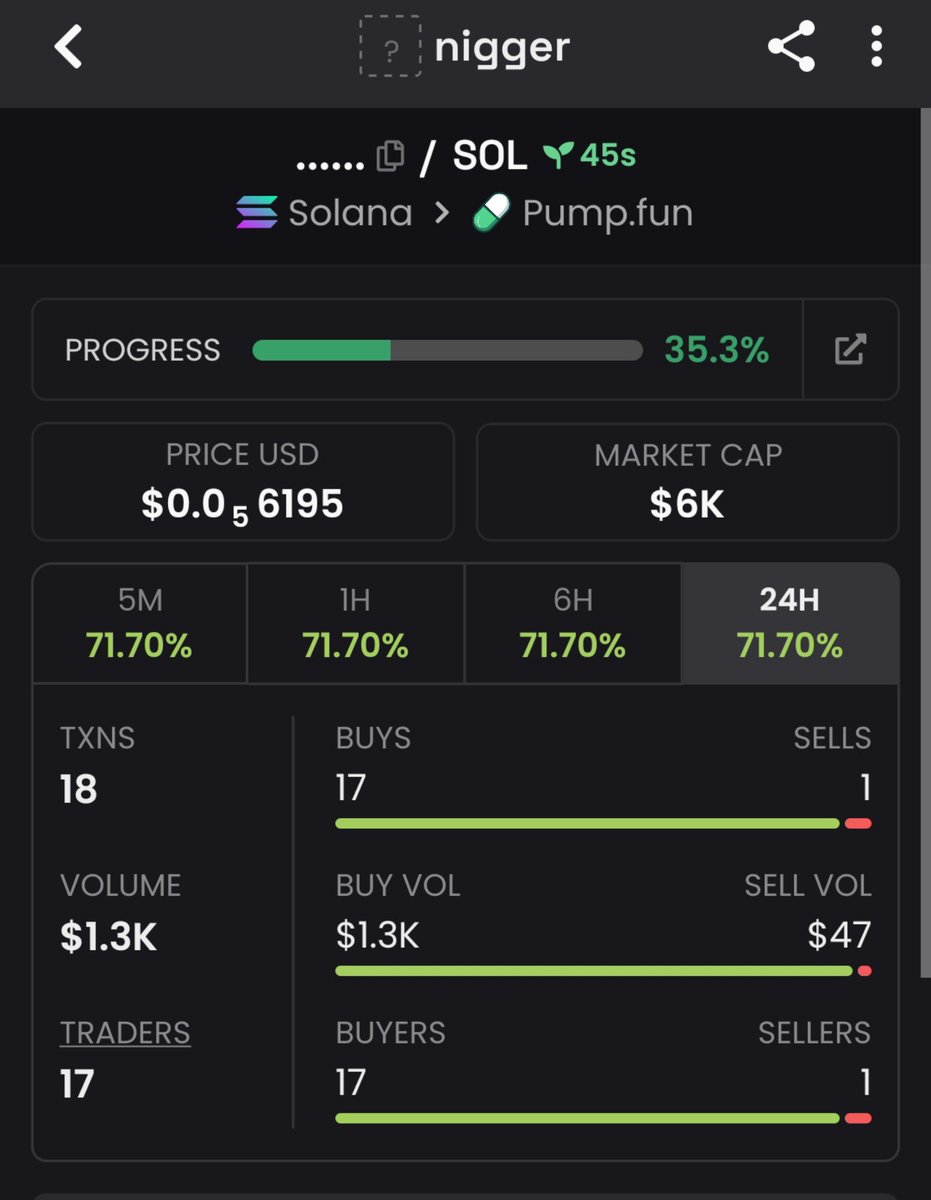Viewport: 931px width, 1200px height.
Task: Select the Solana chain link
Action: click(324, 213)
